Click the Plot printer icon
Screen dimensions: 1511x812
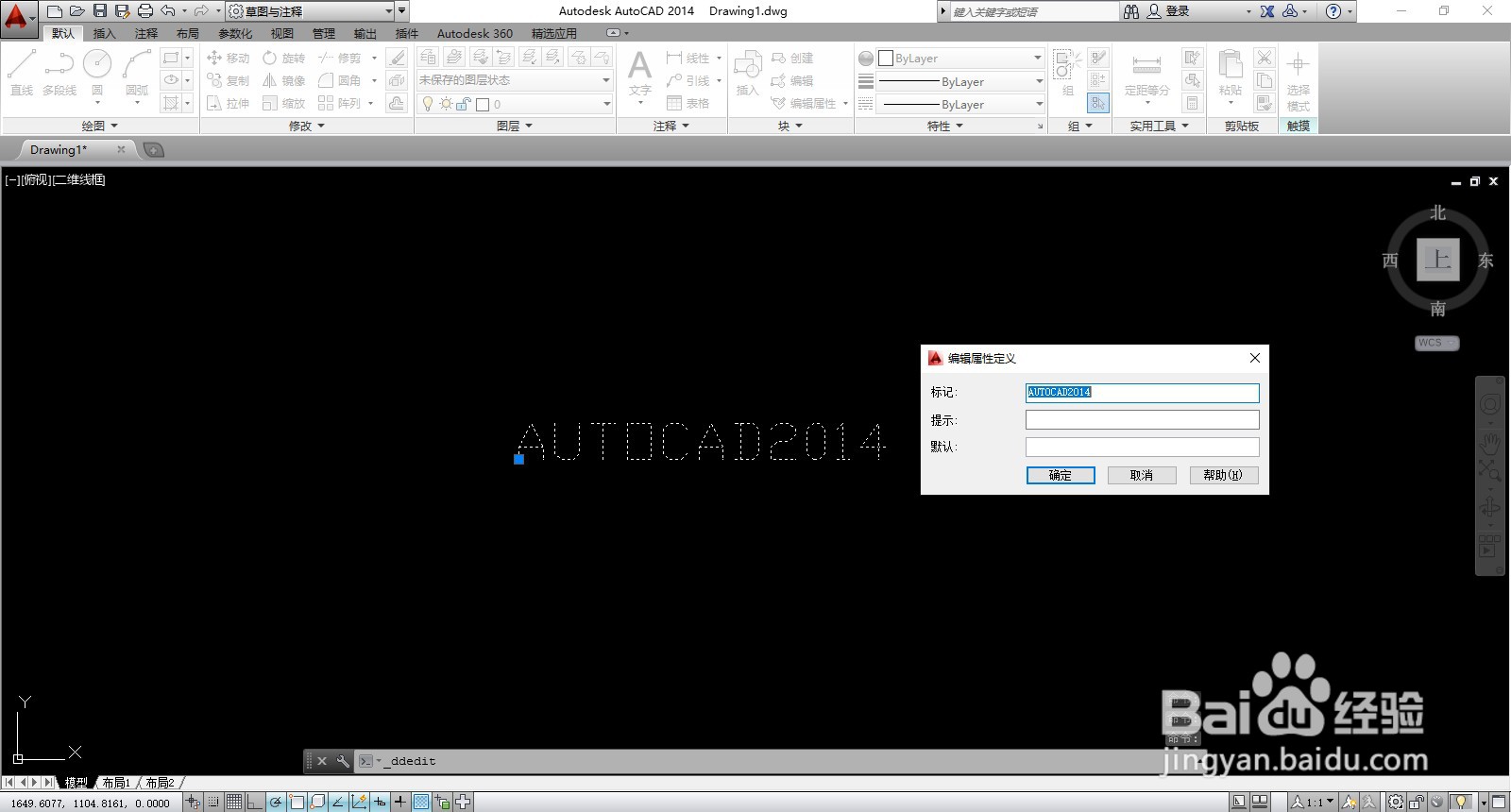click(x=144, y=11)
